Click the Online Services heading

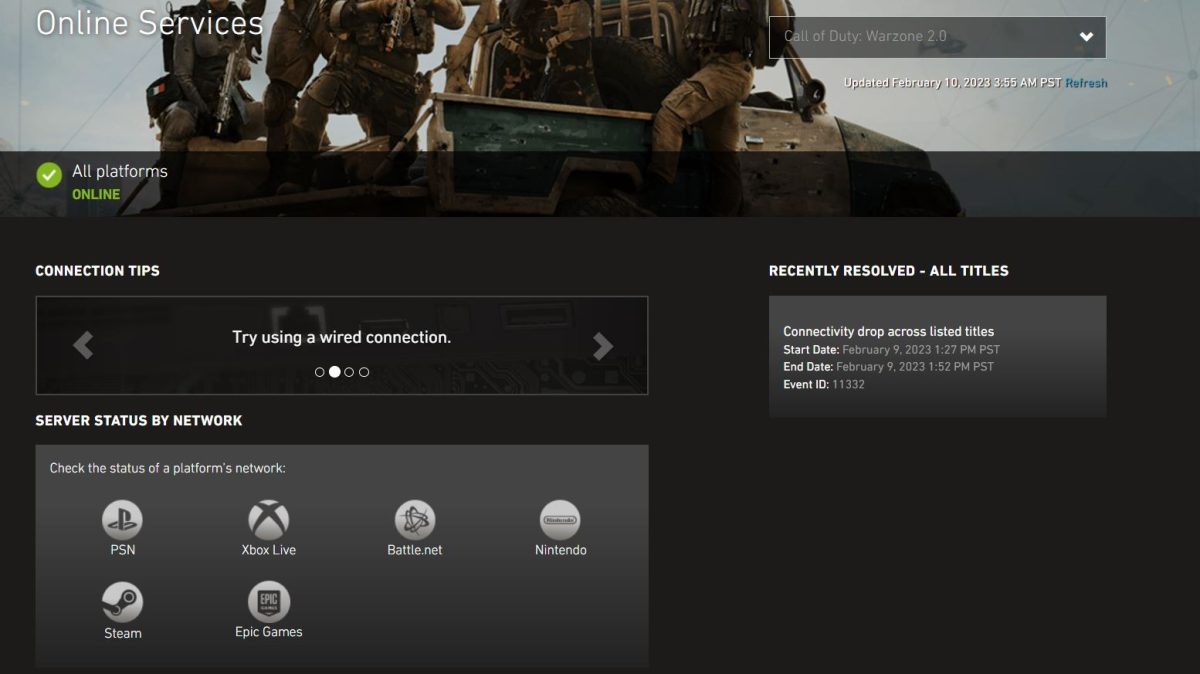tap(150, 22)
